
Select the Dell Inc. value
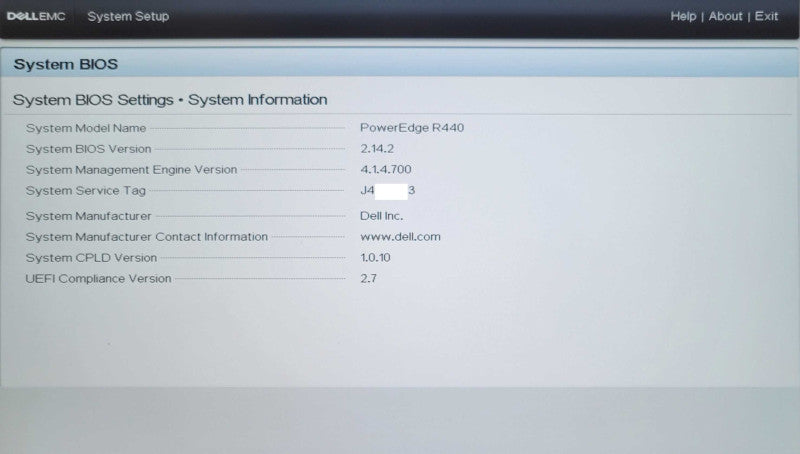381,216
